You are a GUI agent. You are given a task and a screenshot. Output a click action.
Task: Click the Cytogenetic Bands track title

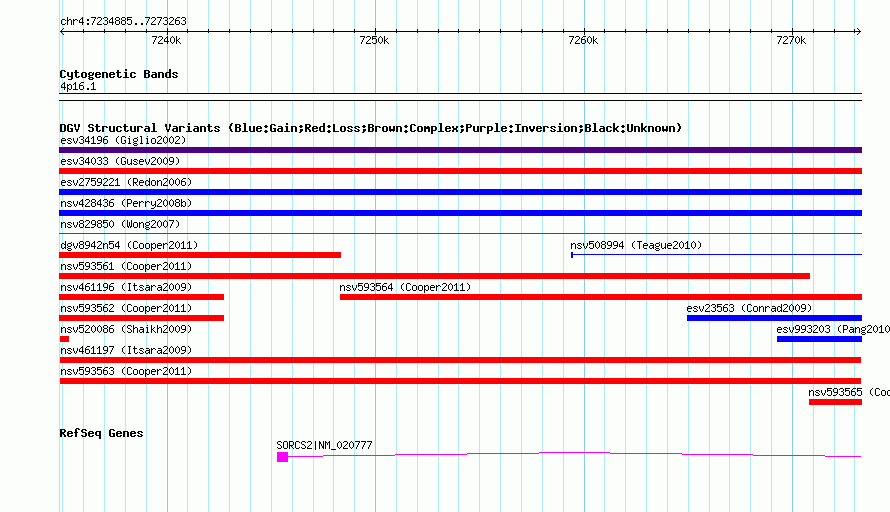119,74
